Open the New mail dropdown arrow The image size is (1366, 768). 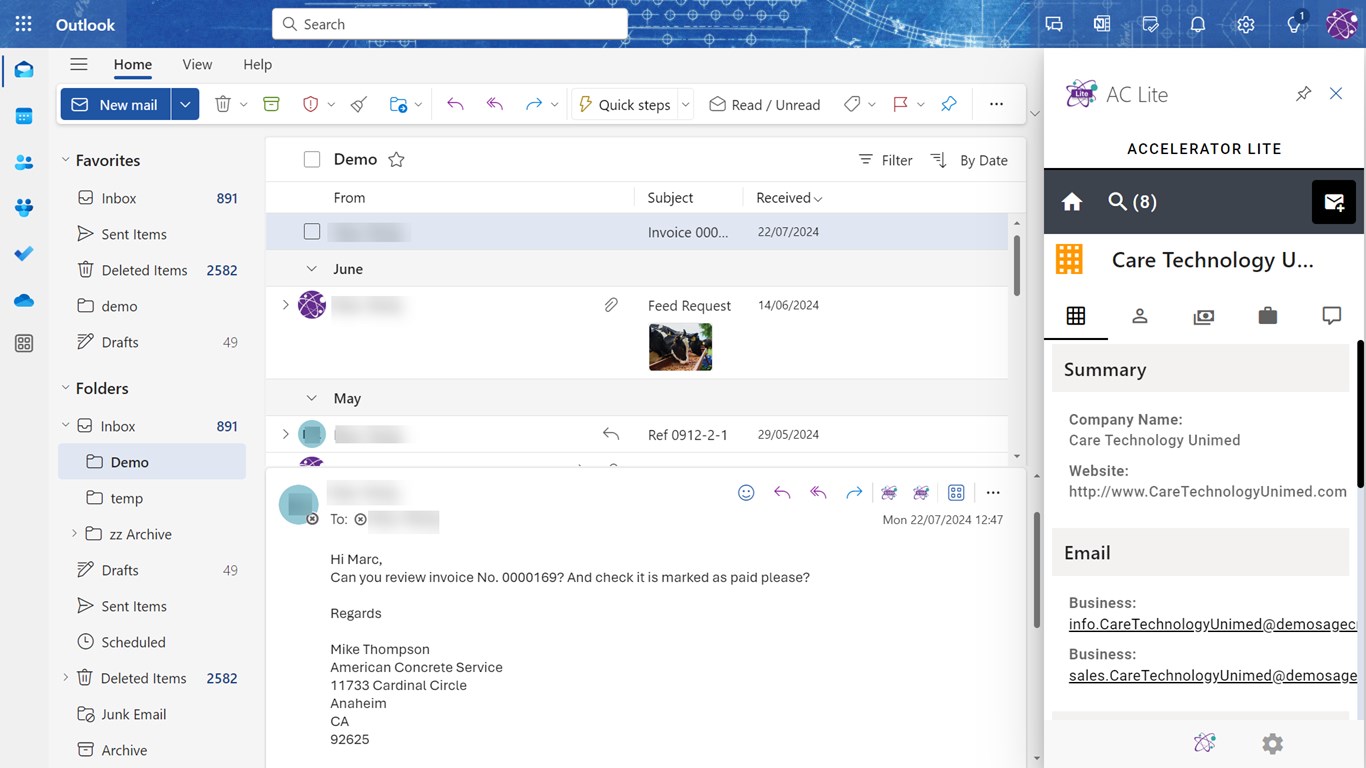185,104
